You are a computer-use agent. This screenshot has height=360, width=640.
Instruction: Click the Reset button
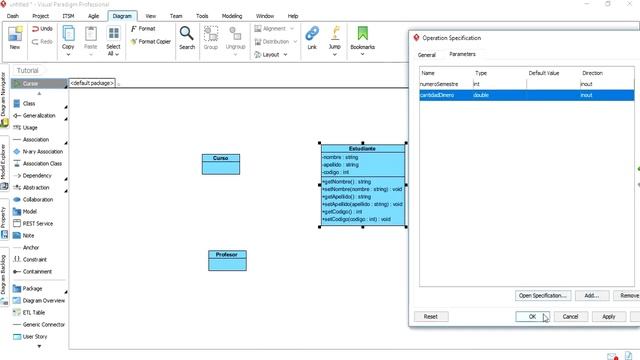(431, 317)
